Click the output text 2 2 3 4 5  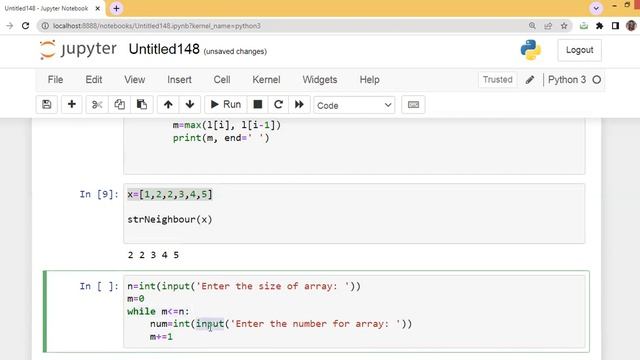coord(153,255)
